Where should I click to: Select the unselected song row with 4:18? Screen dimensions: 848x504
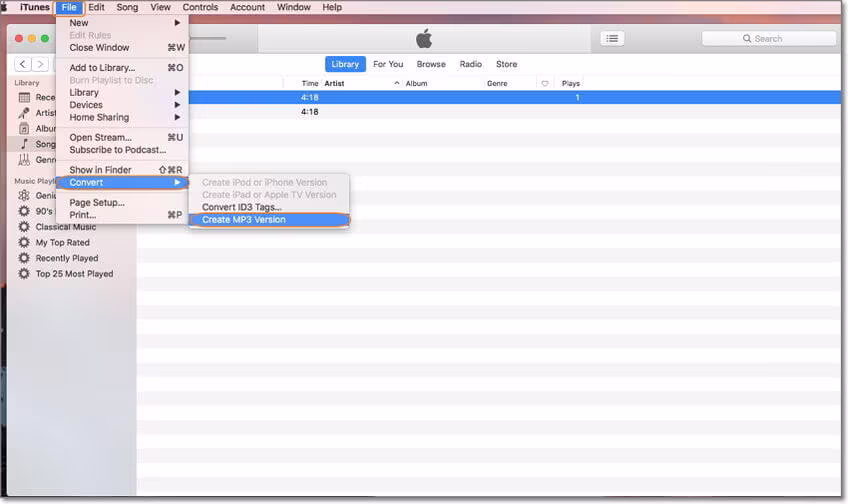click(x=488, y=112)
